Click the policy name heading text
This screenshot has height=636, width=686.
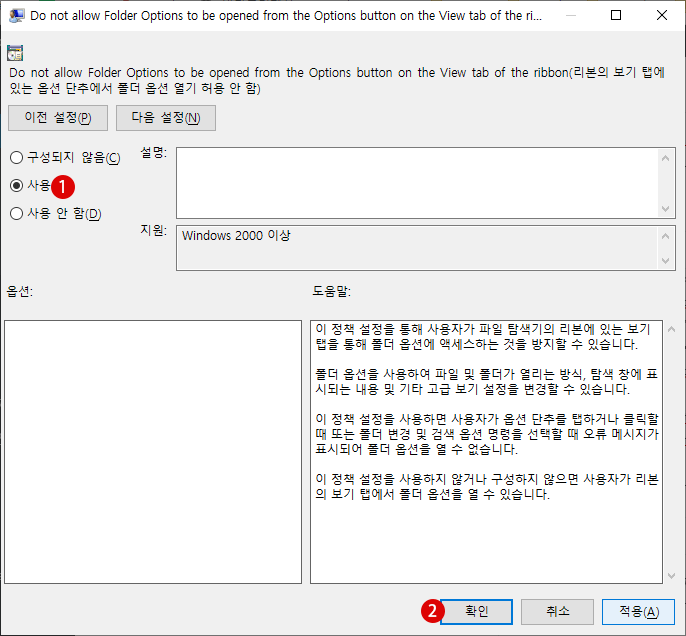point(337,80)
